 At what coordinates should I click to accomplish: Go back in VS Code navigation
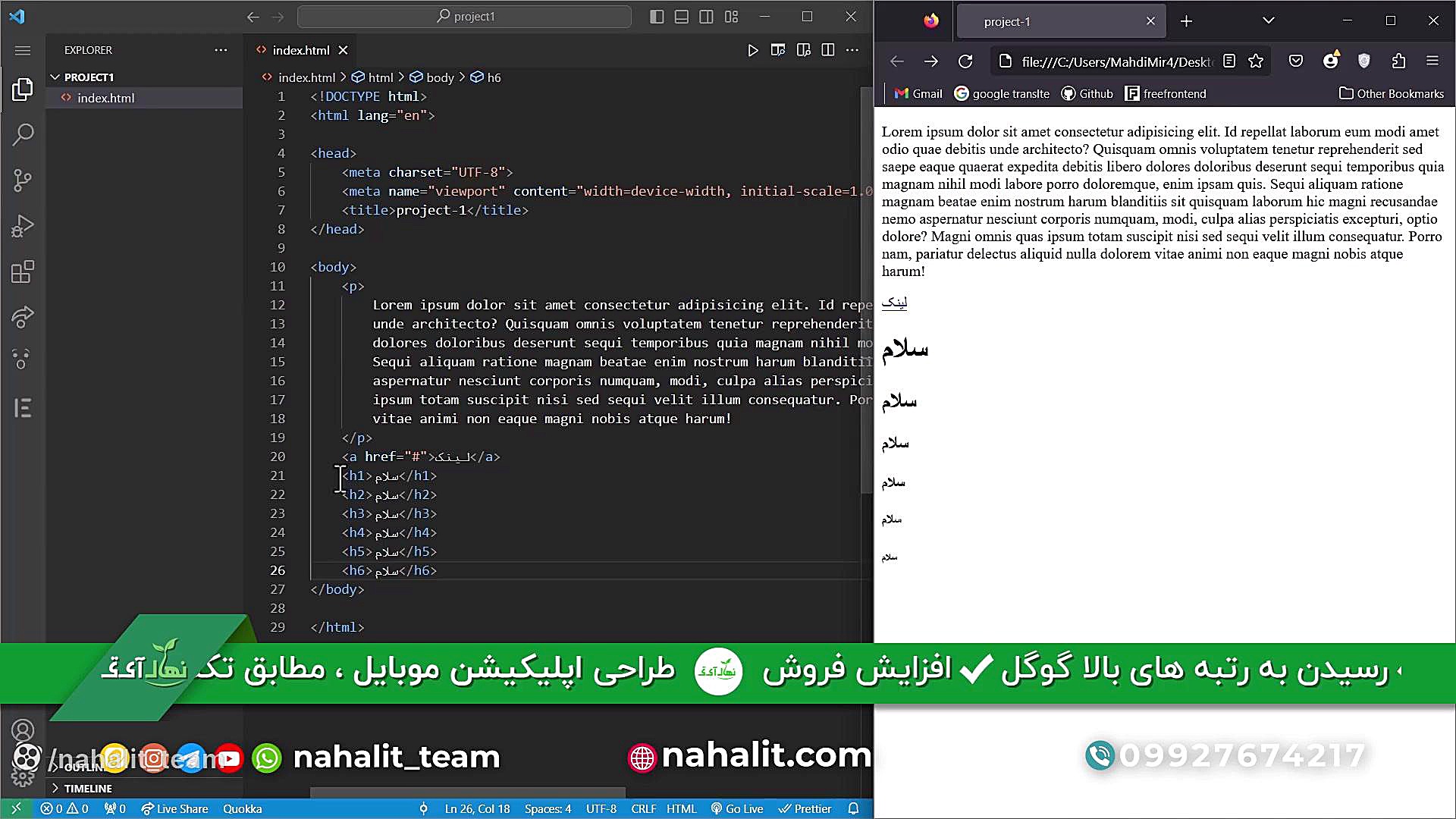[x=253, y=17]
